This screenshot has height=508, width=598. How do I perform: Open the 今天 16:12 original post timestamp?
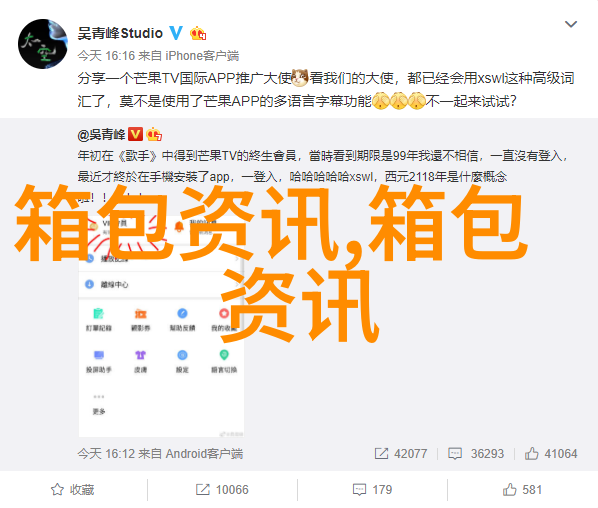tap(106, 453)
